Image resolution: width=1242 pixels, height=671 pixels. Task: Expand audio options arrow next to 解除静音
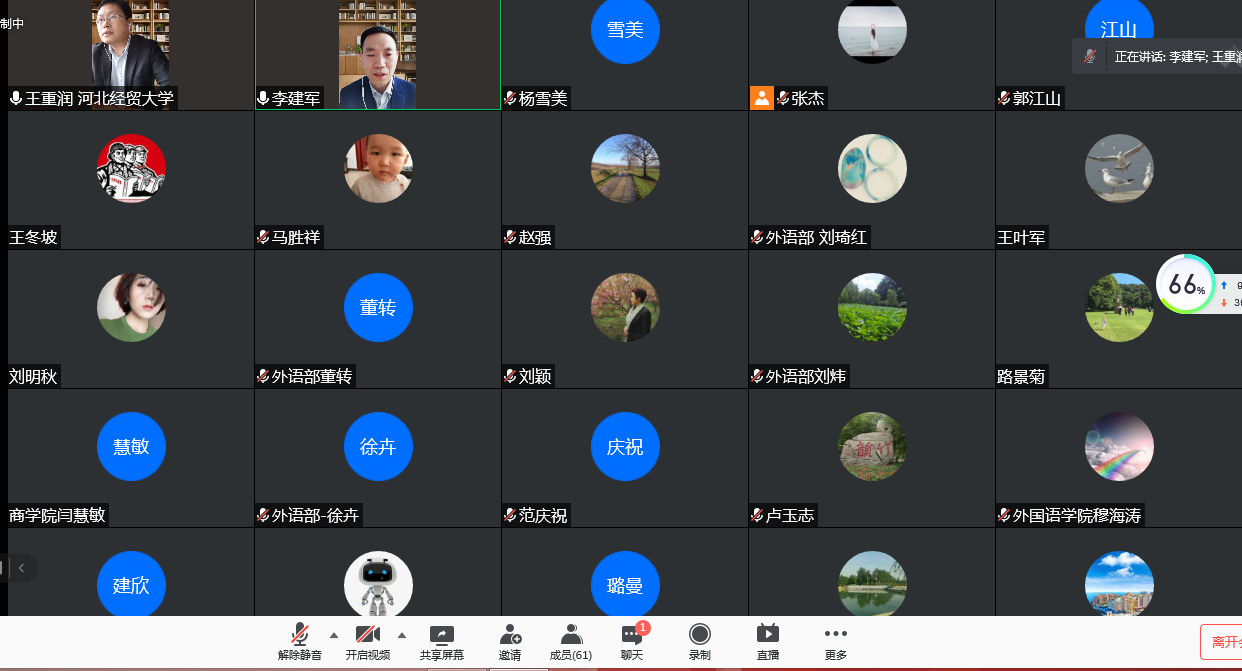click(334, 635)
